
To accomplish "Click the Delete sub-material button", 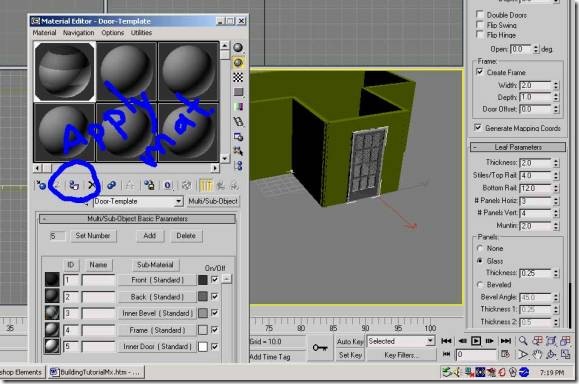I will pyautogui.click(x=186, y=236).
